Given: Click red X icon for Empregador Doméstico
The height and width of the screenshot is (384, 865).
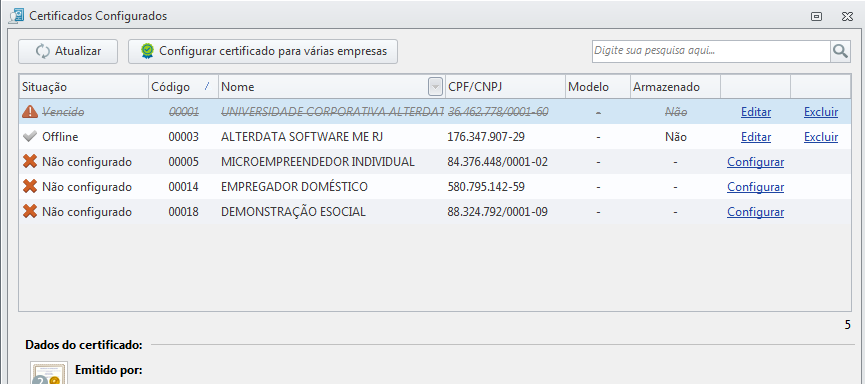Looking at the screenshot, I should 30,186.
